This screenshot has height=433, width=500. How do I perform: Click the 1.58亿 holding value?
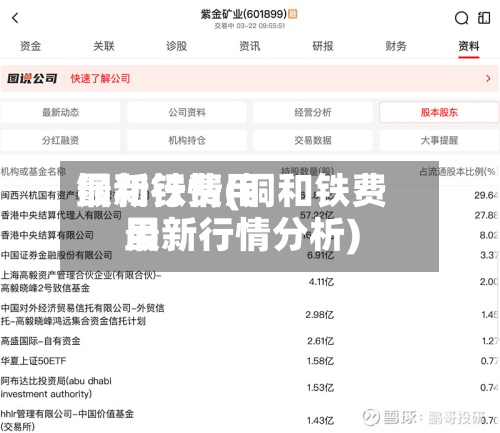coord(320,361)
